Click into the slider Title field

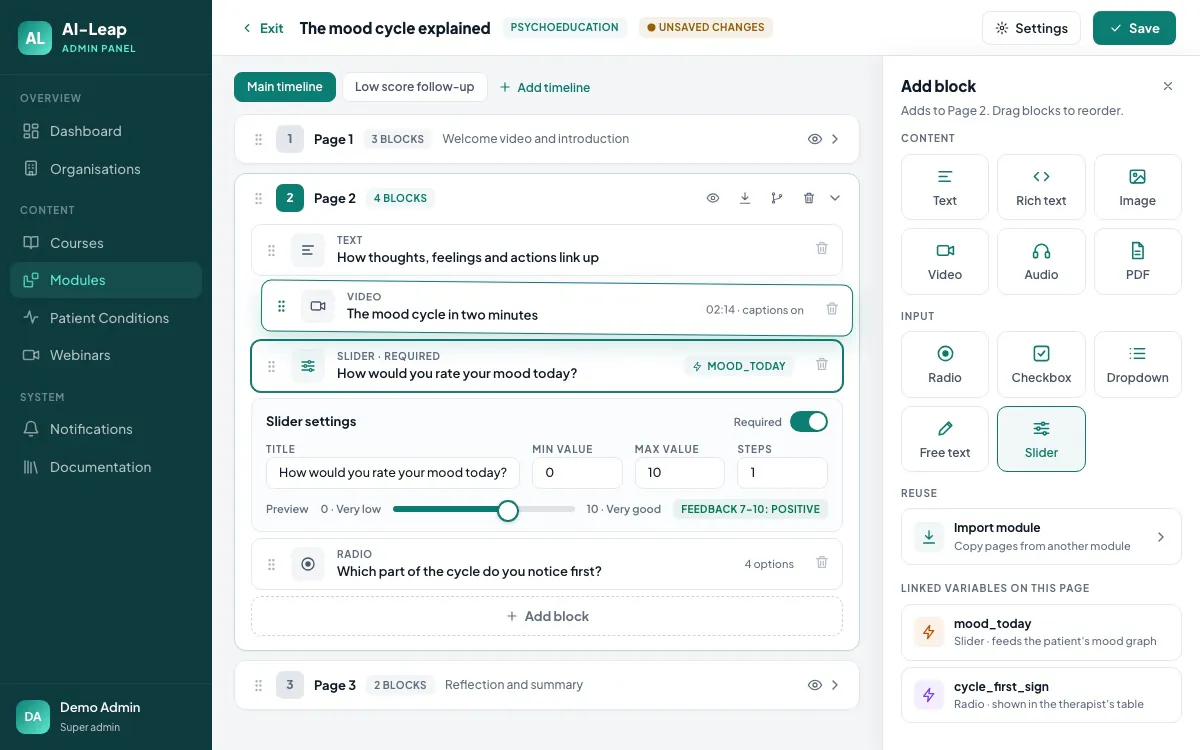[x=393, y=473]
